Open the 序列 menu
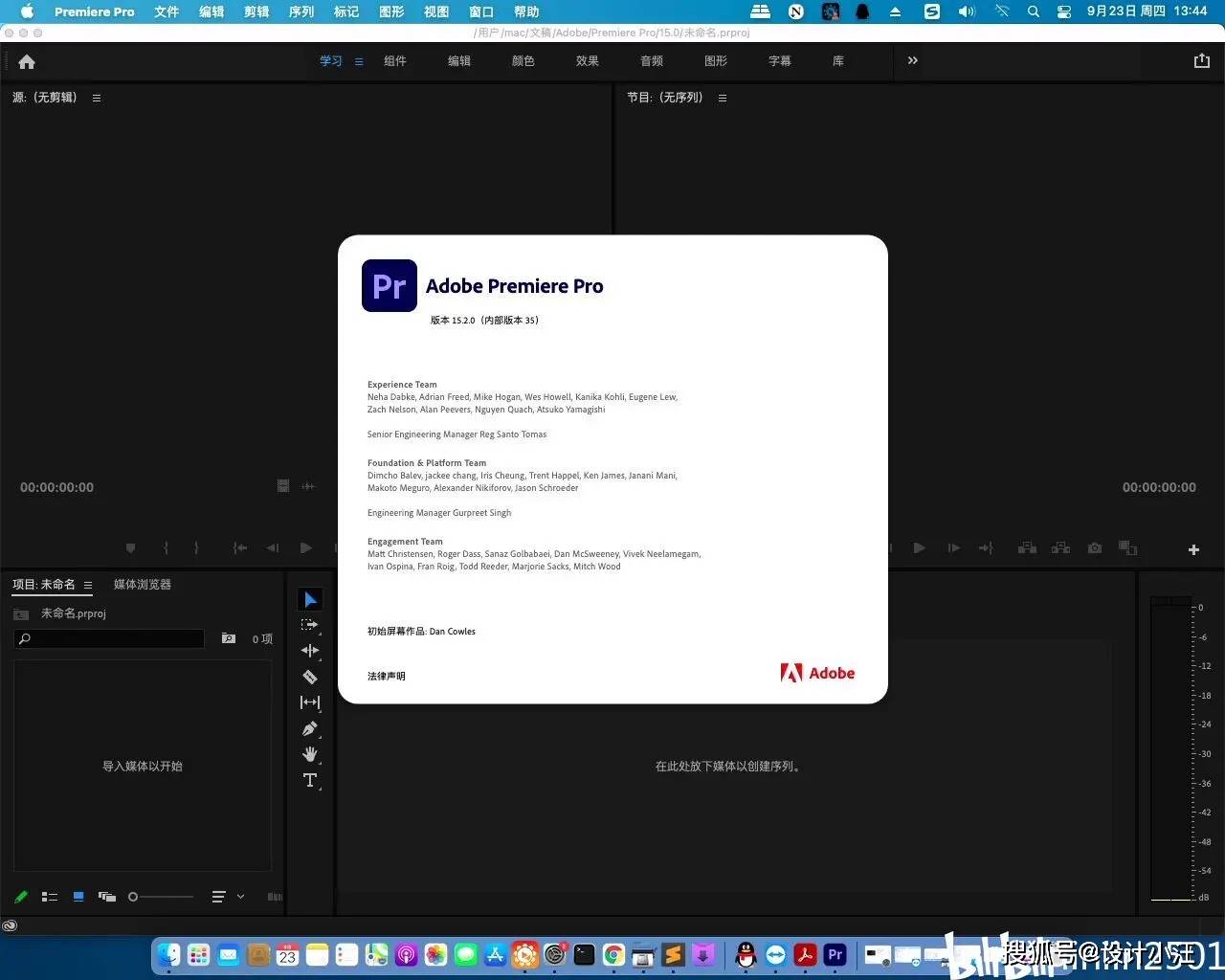The height and width of the screenshot is (980, 1225). [x=301, y=11]
